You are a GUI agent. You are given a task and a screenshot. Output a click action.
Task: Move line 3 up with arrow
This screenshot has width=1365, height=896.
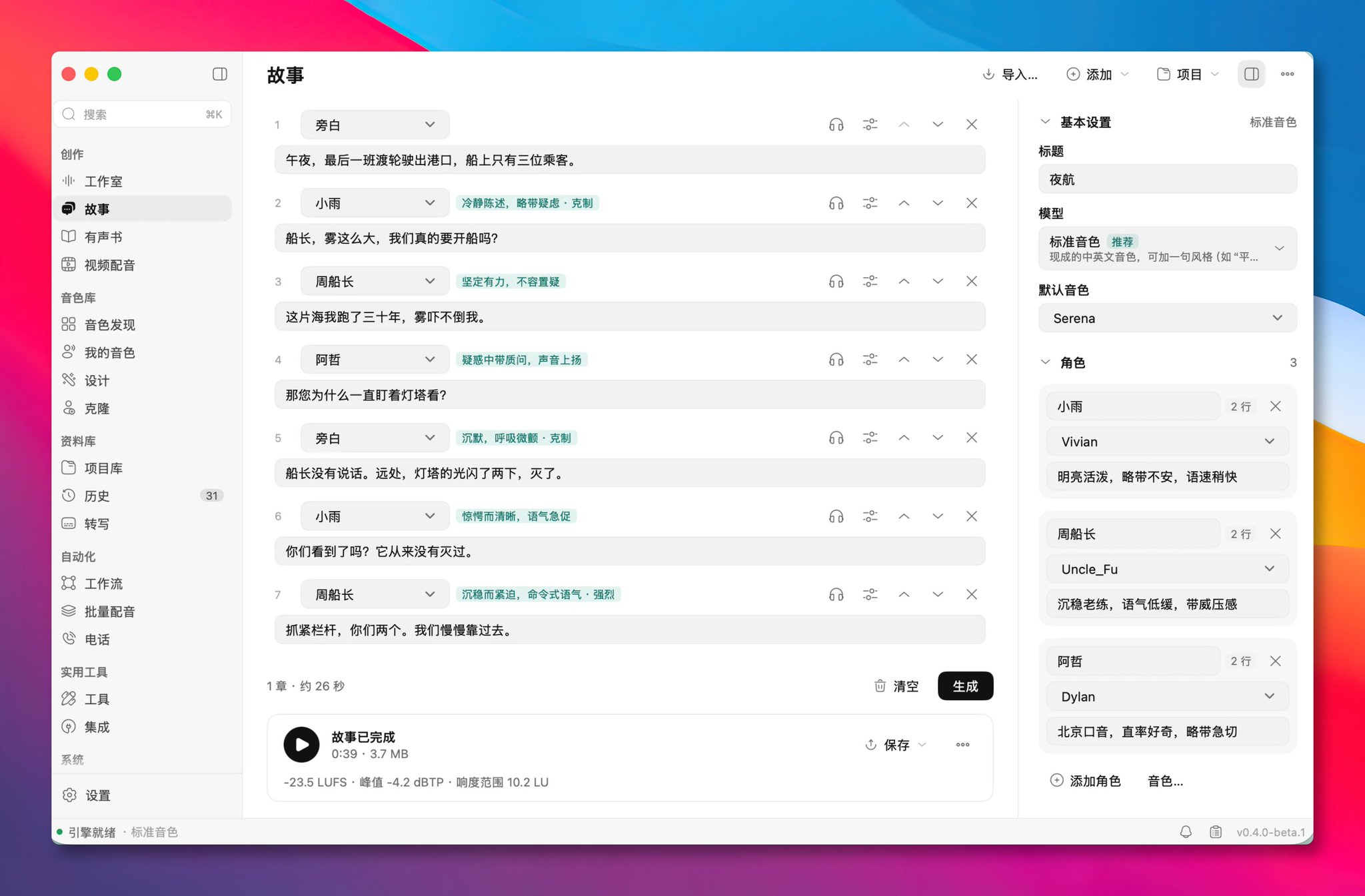click(x=904, y=281)
